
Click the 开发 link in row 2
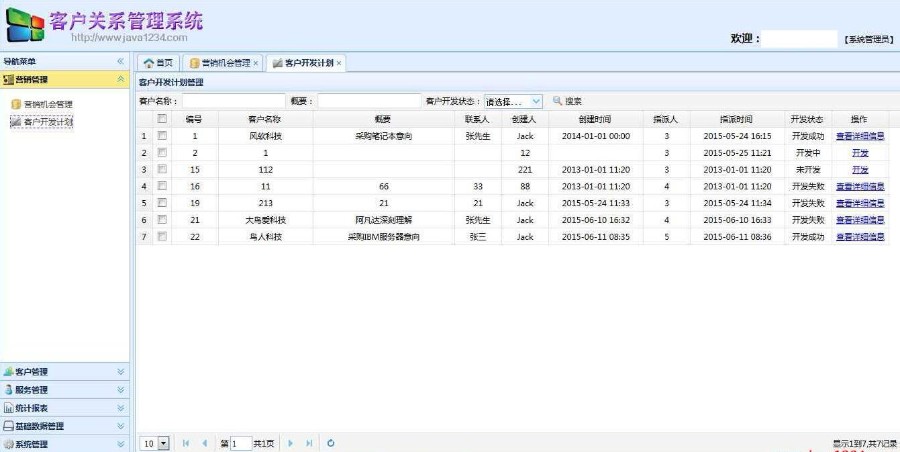coord(859,153)
